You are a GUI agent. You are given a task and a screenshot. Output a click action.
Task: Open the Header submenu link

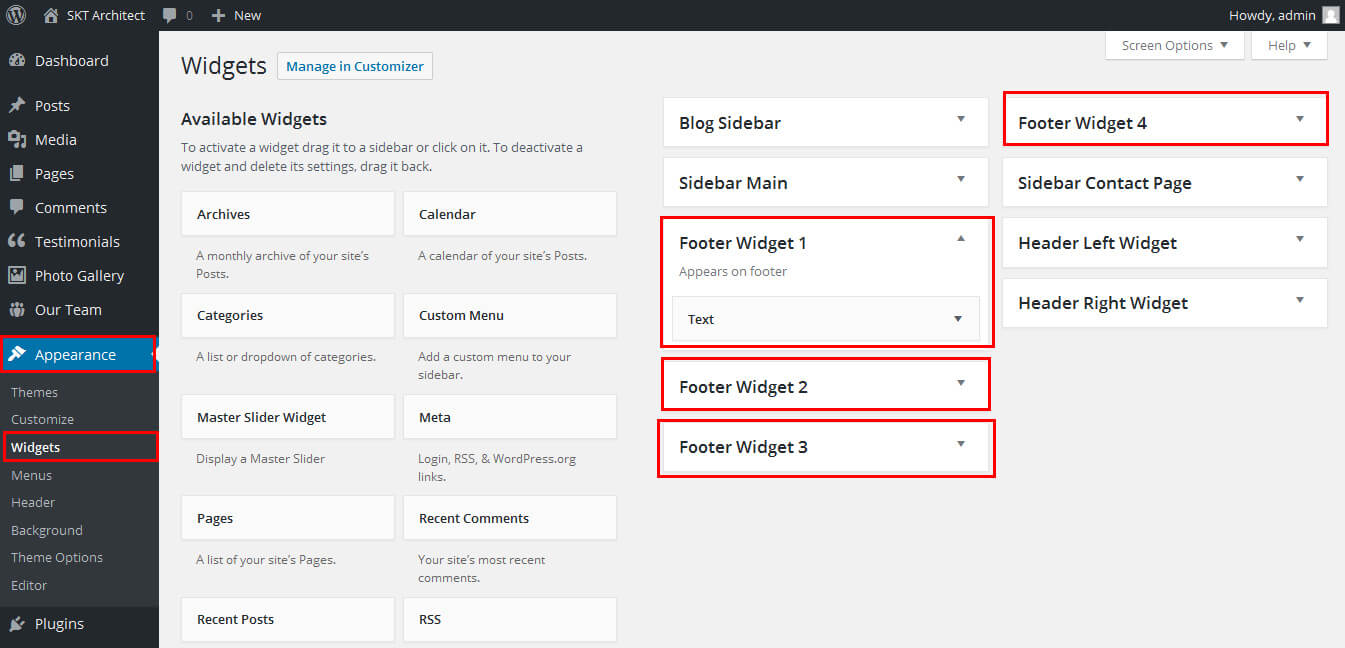[33, 502]
